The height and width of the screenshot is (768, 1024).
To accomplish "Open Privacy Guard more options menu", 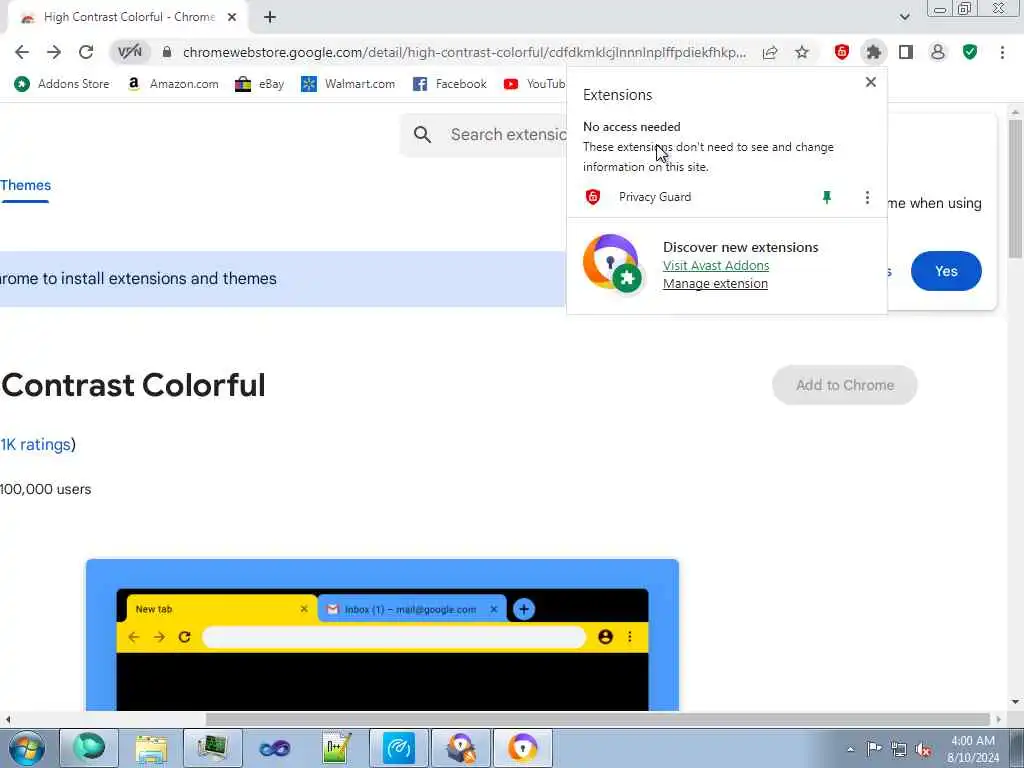I will [x=867, y=197].
